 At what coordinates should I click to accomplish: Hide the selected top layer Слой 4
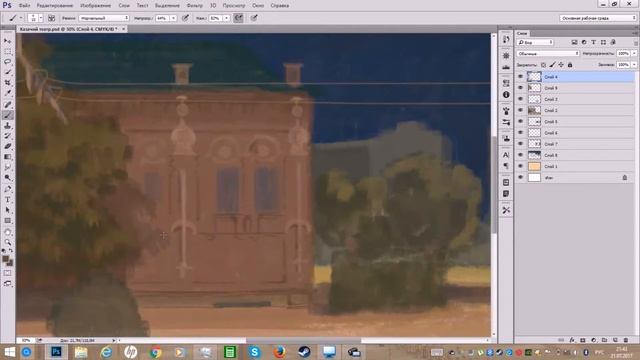(520, 77)
